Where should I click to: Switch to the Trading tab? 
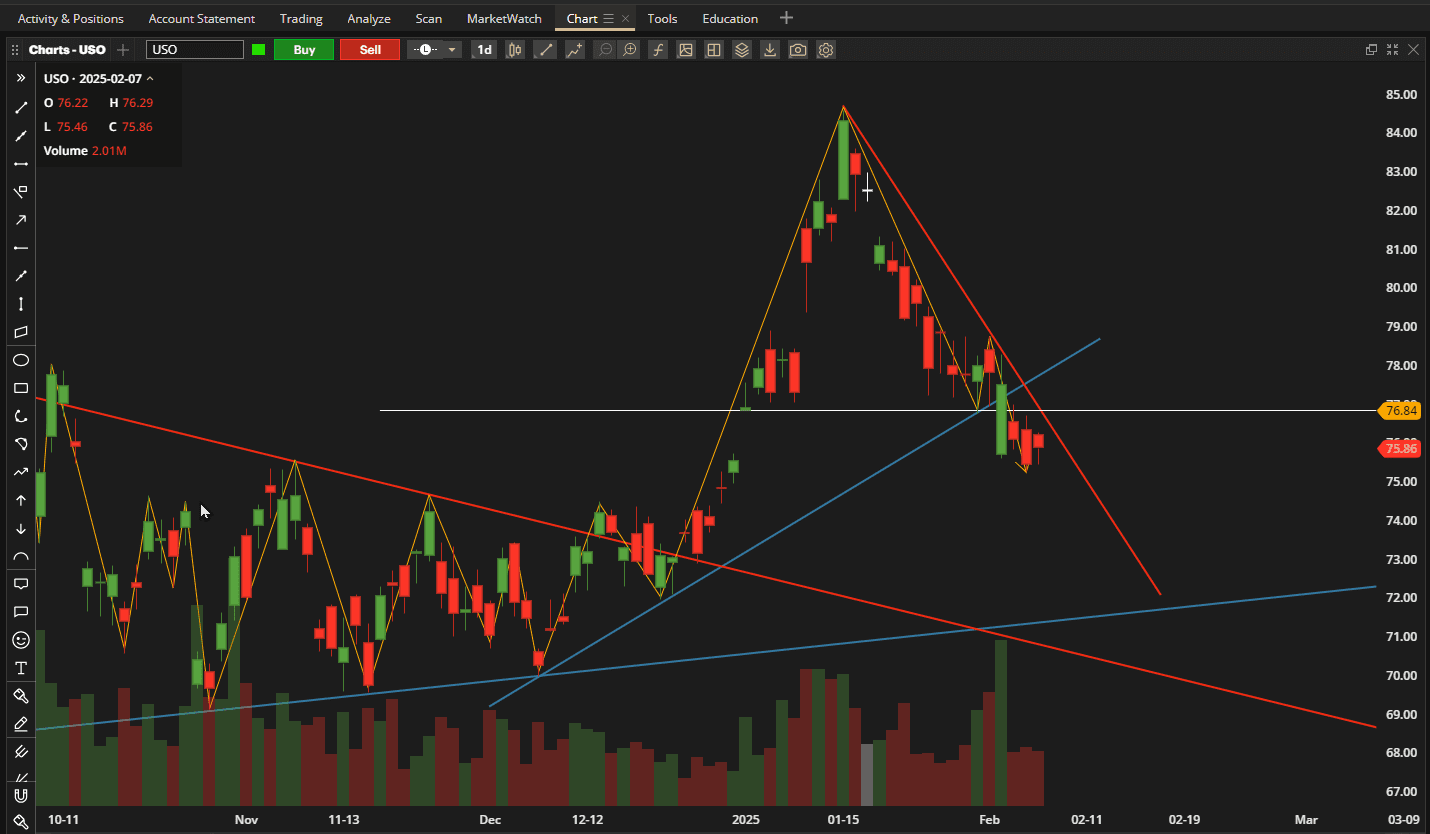click(301, 18)
